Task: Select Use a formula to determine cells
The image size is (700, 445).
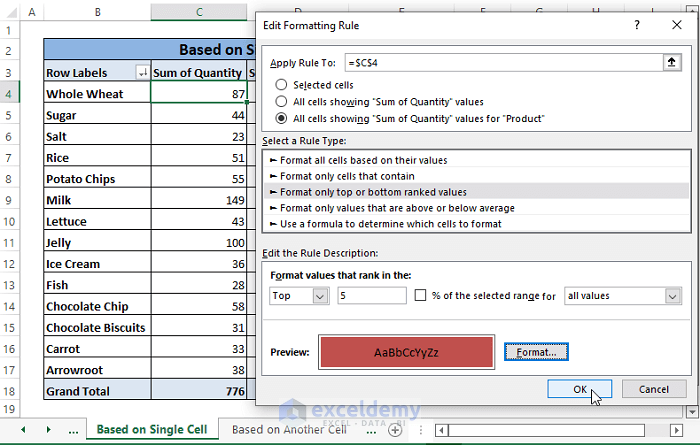Action: [x=476, y=224]
